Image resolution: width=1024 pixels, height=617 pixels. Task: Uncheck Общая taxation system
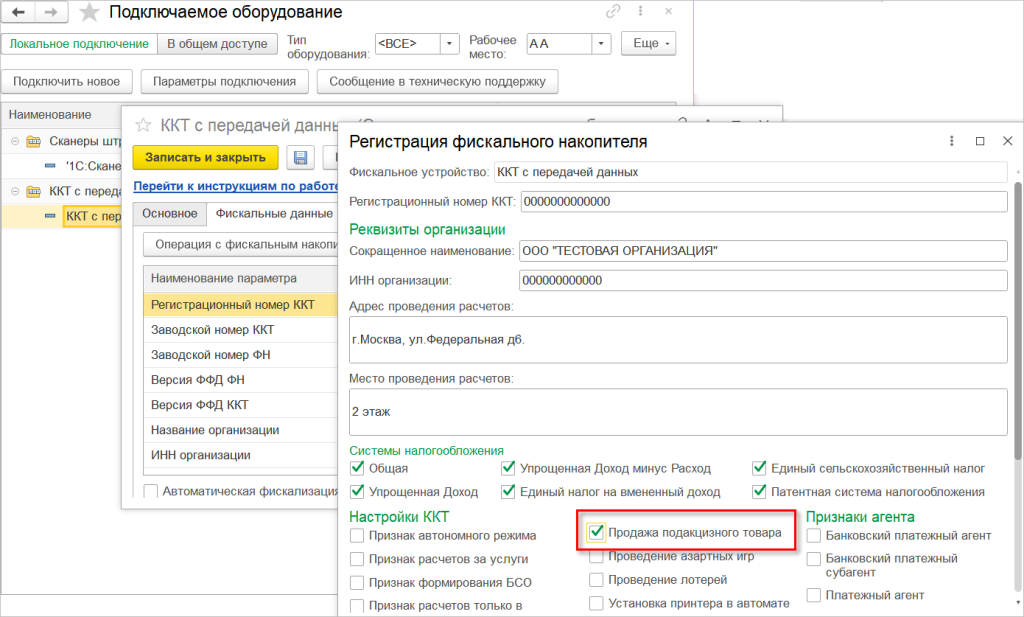tap(357, 468)
